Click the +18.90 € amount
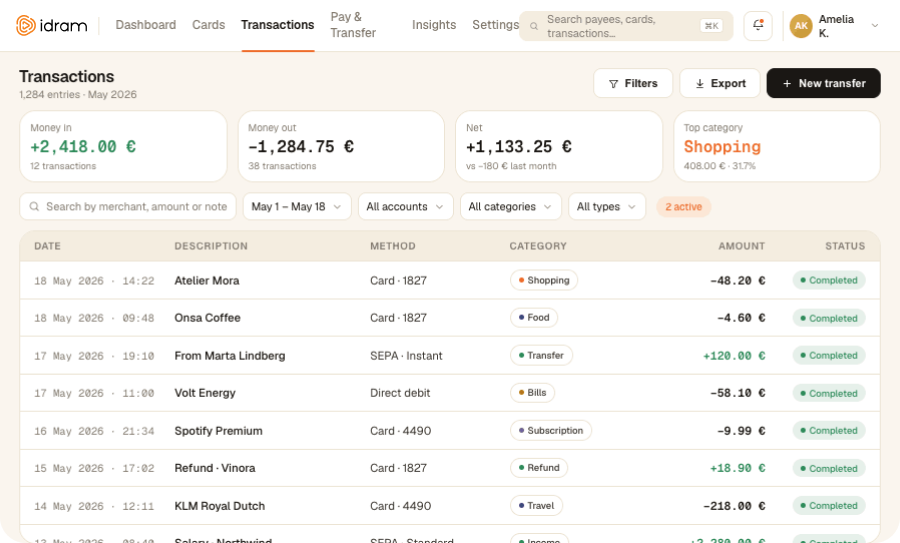The image size is (900, 543). pyautogui.click(x=738, y=468)
